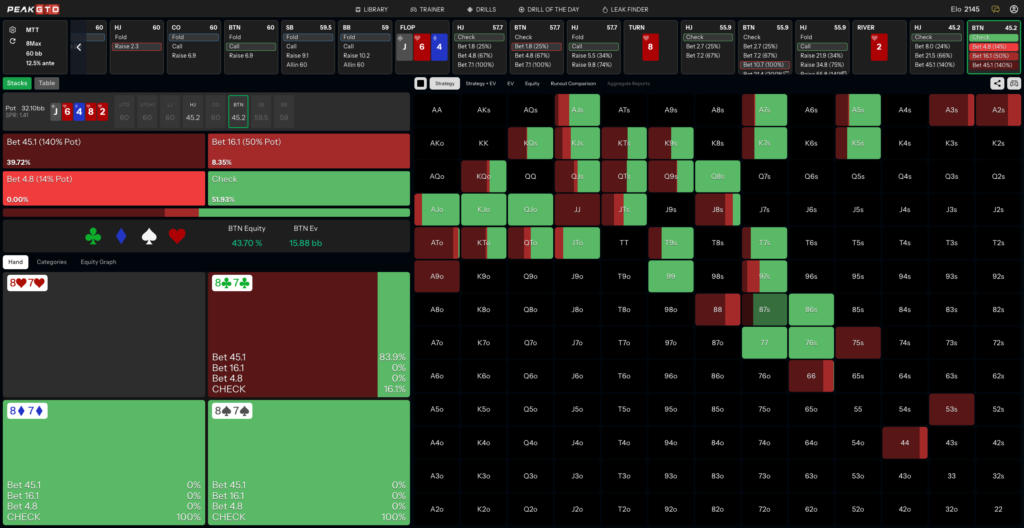
Task: Open the user profile icon
Action: (1014, 9)
